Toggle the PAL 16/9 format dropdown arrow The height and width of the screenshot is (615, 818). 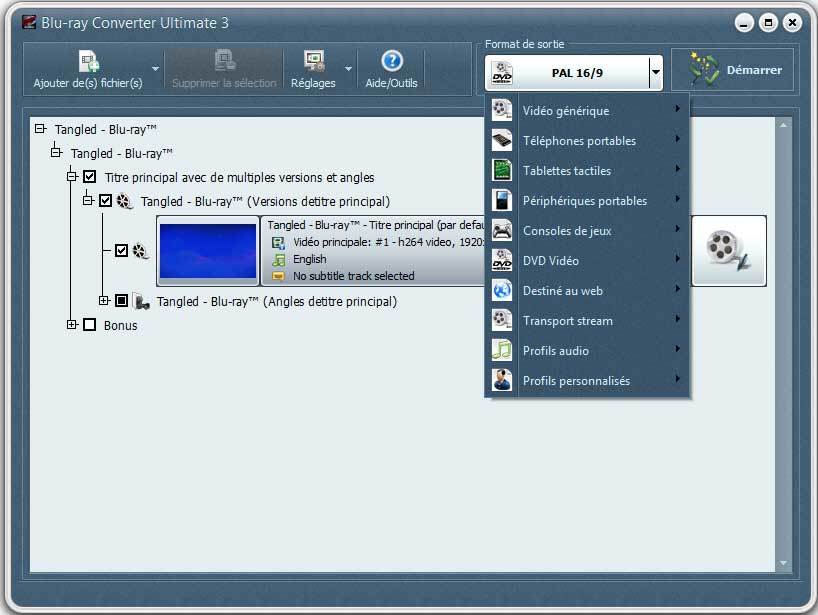point(656,73)
